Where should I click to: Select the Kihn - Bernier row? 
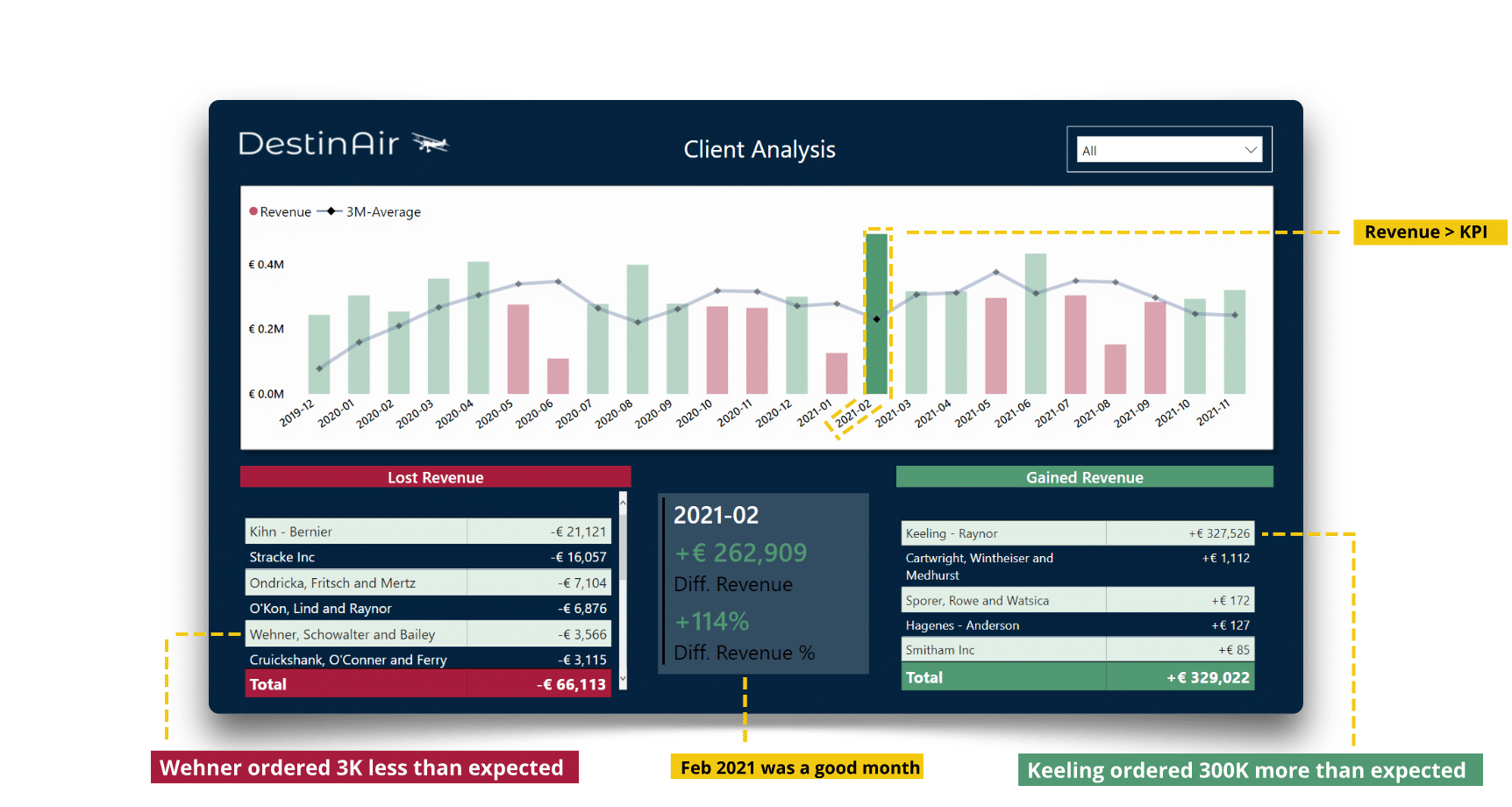click(428, 532)
